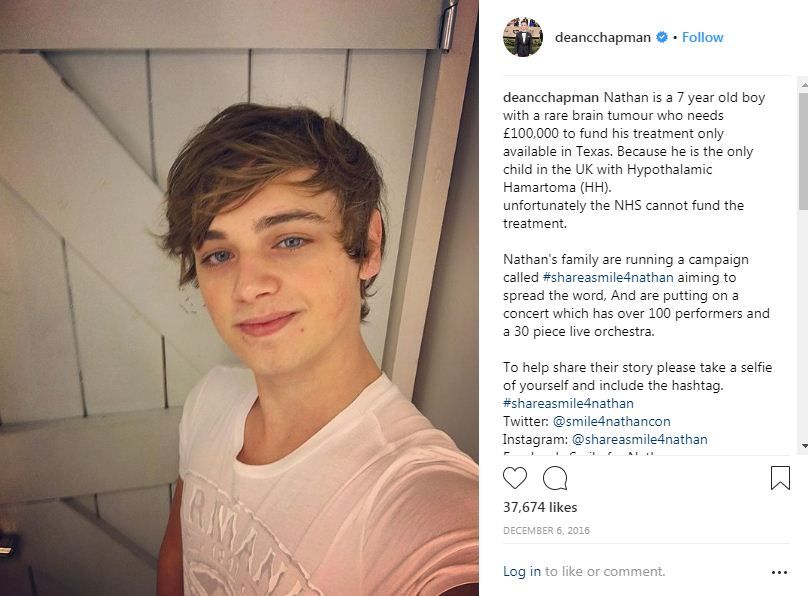Open the @shareasmile4nathan Instagram mention
Screen dimensions: 808x596
coord(639,439)
